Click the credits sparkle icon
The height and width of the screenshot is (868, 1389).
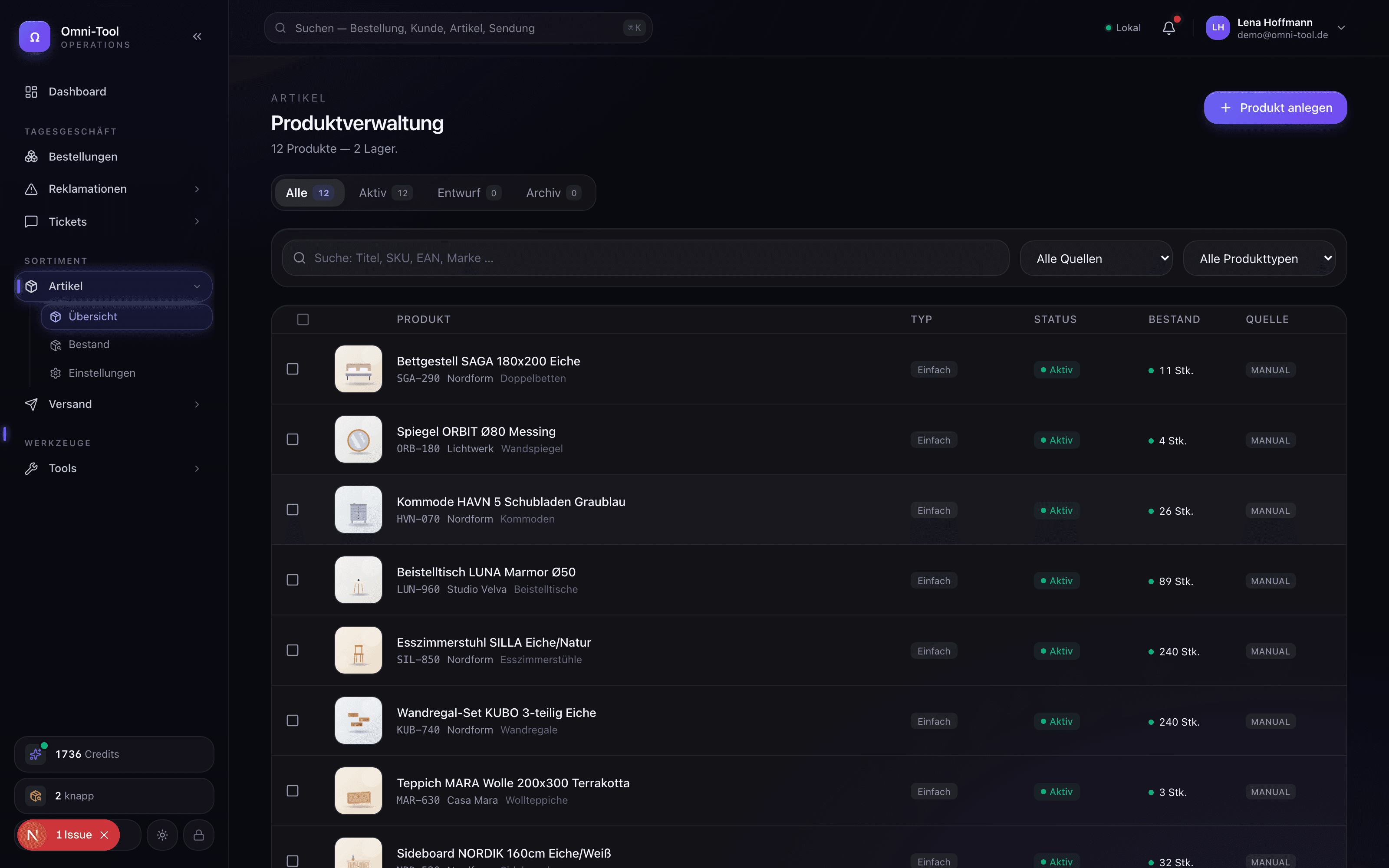tap(36, 754)
